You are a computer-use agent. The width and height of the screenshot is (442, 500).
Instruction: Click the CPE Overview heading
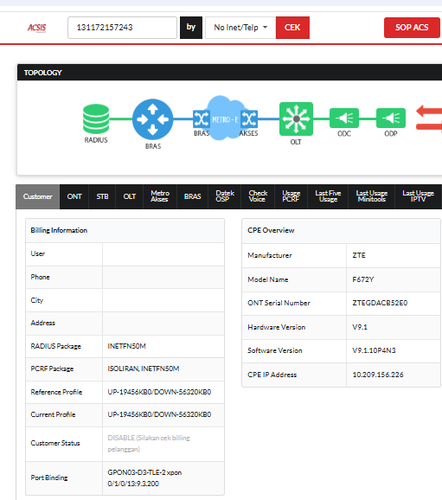271,230
